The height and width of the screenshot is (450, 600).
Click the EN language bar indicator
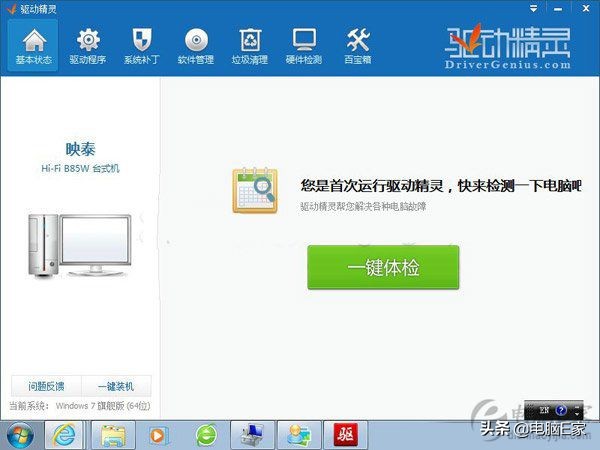[544, 410]
